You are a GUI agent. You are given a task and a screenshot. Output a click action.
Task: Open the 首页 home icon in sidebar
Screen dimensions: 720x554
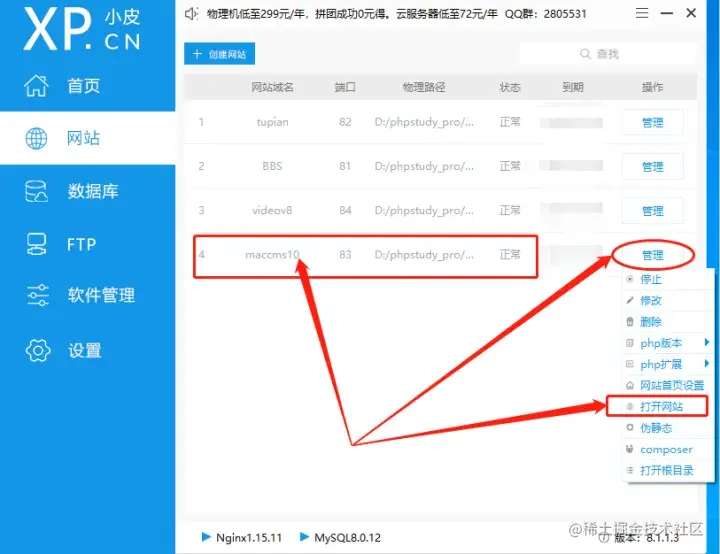[x=36, y=85]
